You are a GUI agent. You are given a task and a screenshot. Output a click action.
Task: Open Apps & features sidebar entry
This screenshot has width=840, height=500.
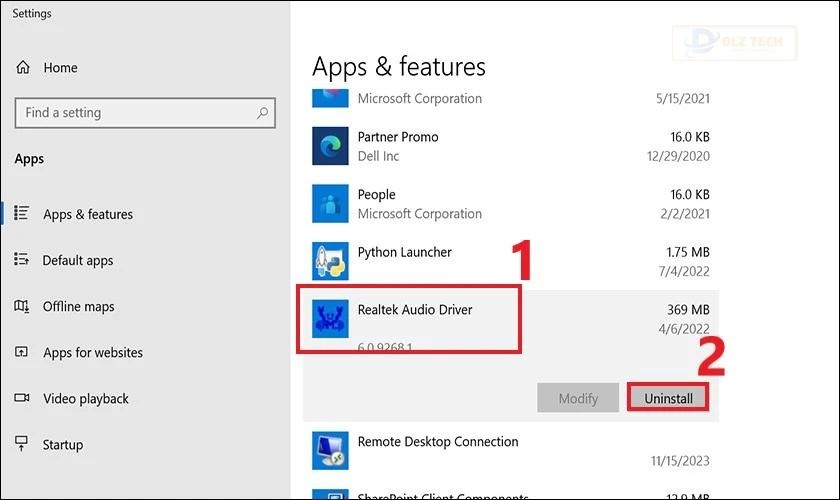pyautogui.click(x=88, y=214)
